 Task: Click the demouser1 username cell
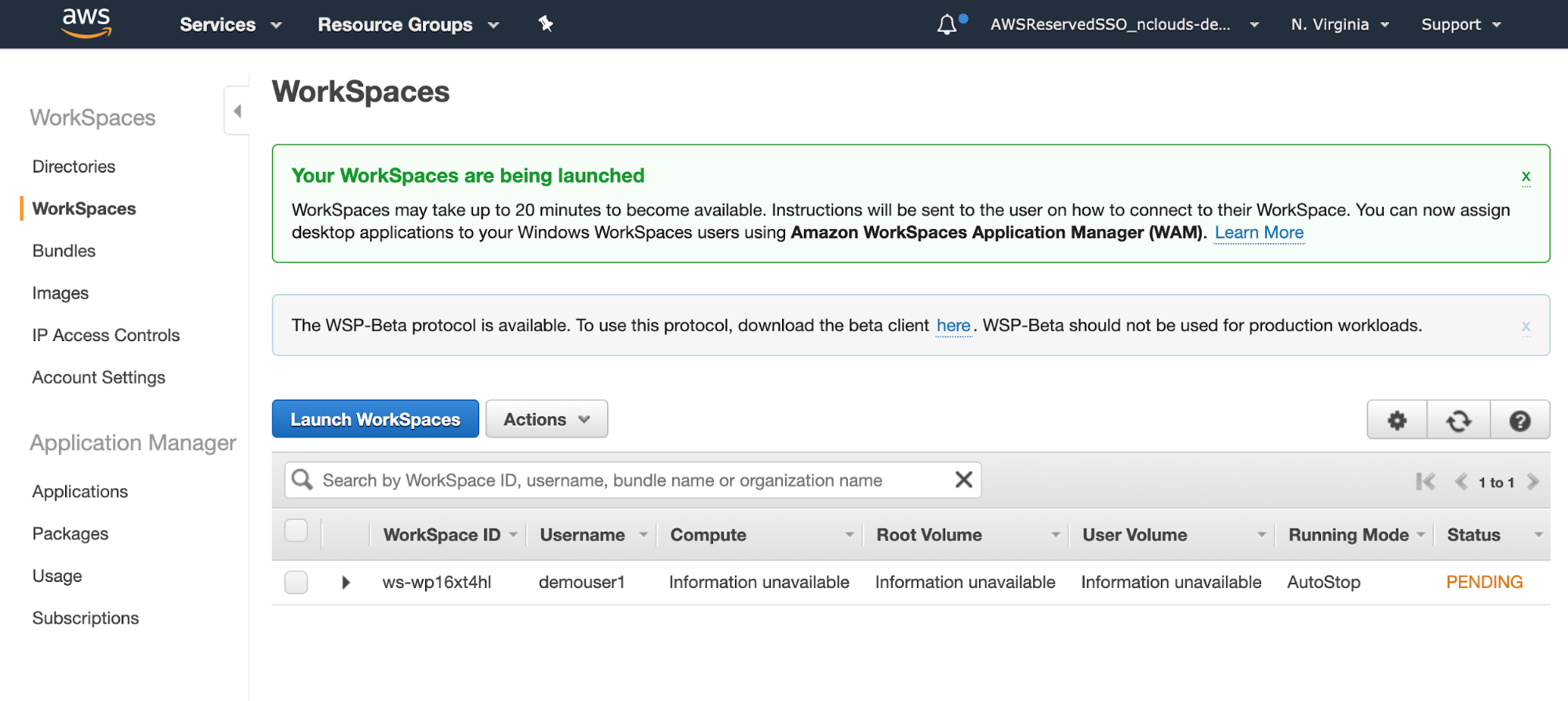(x=582, y=583)
